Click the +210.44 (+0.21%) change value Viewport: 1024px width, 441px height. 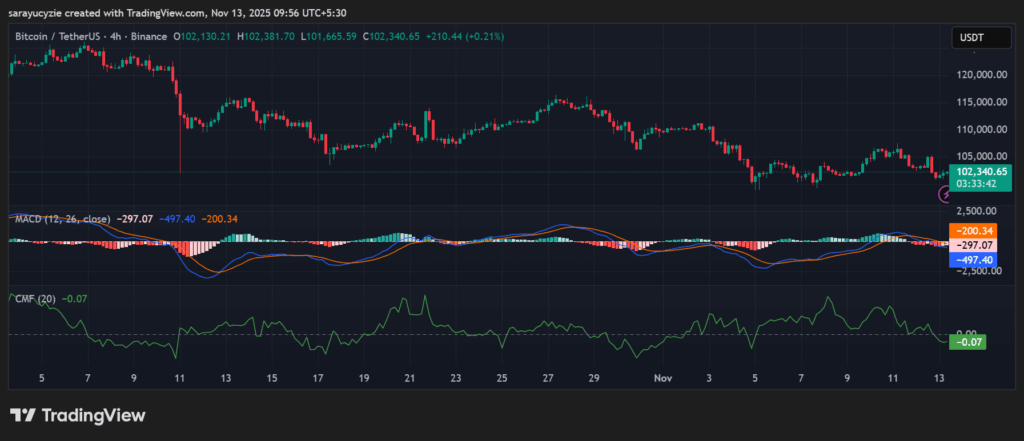(463, 36)
